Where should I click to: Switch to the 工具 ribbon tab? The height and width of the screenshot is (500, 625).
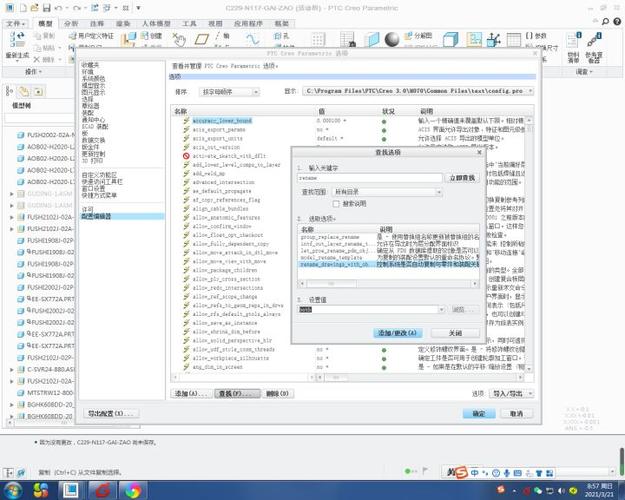click(x=189, y=24)
